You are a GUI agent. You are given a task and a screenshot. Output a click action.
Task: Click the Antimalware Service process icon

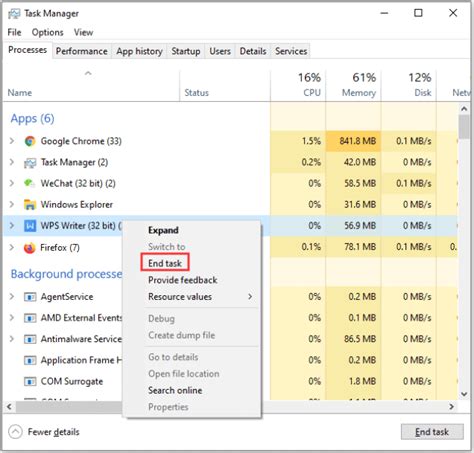point(30,339)
